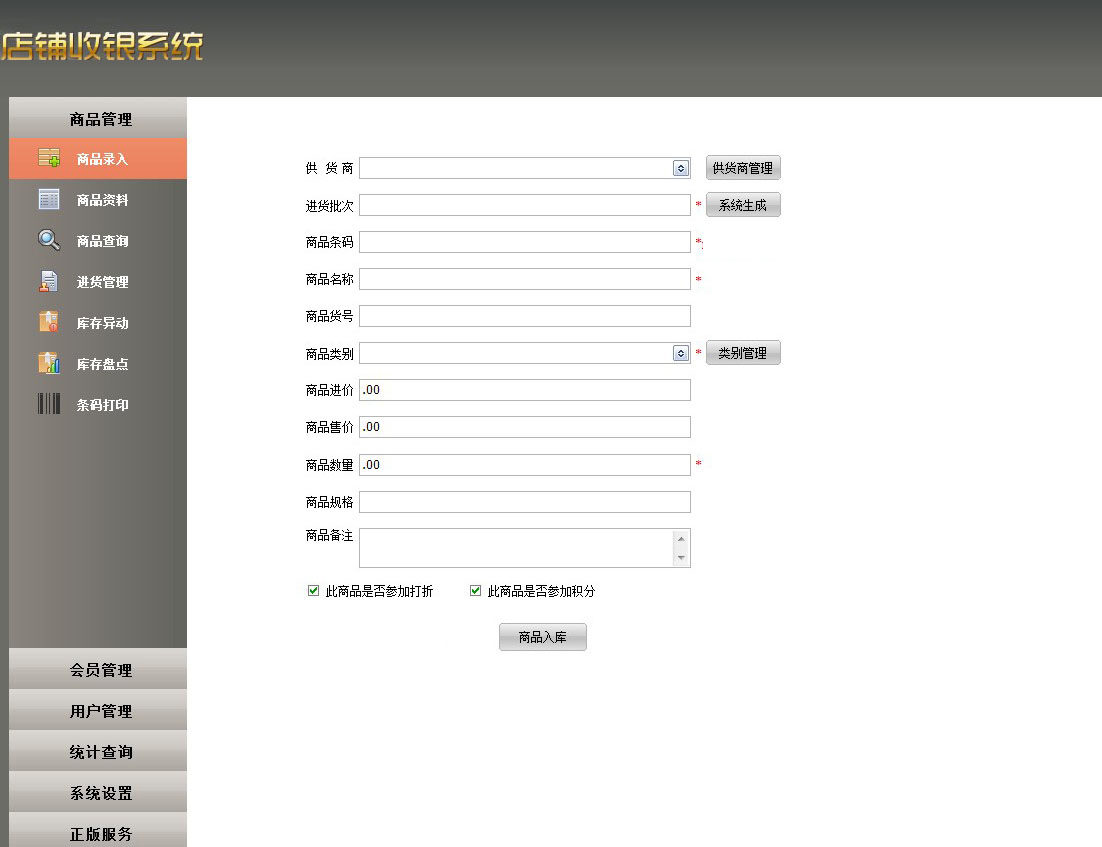Click the 商品录入 sidebar icon
The image size is (1102, 847).
(x=48, y=157)
